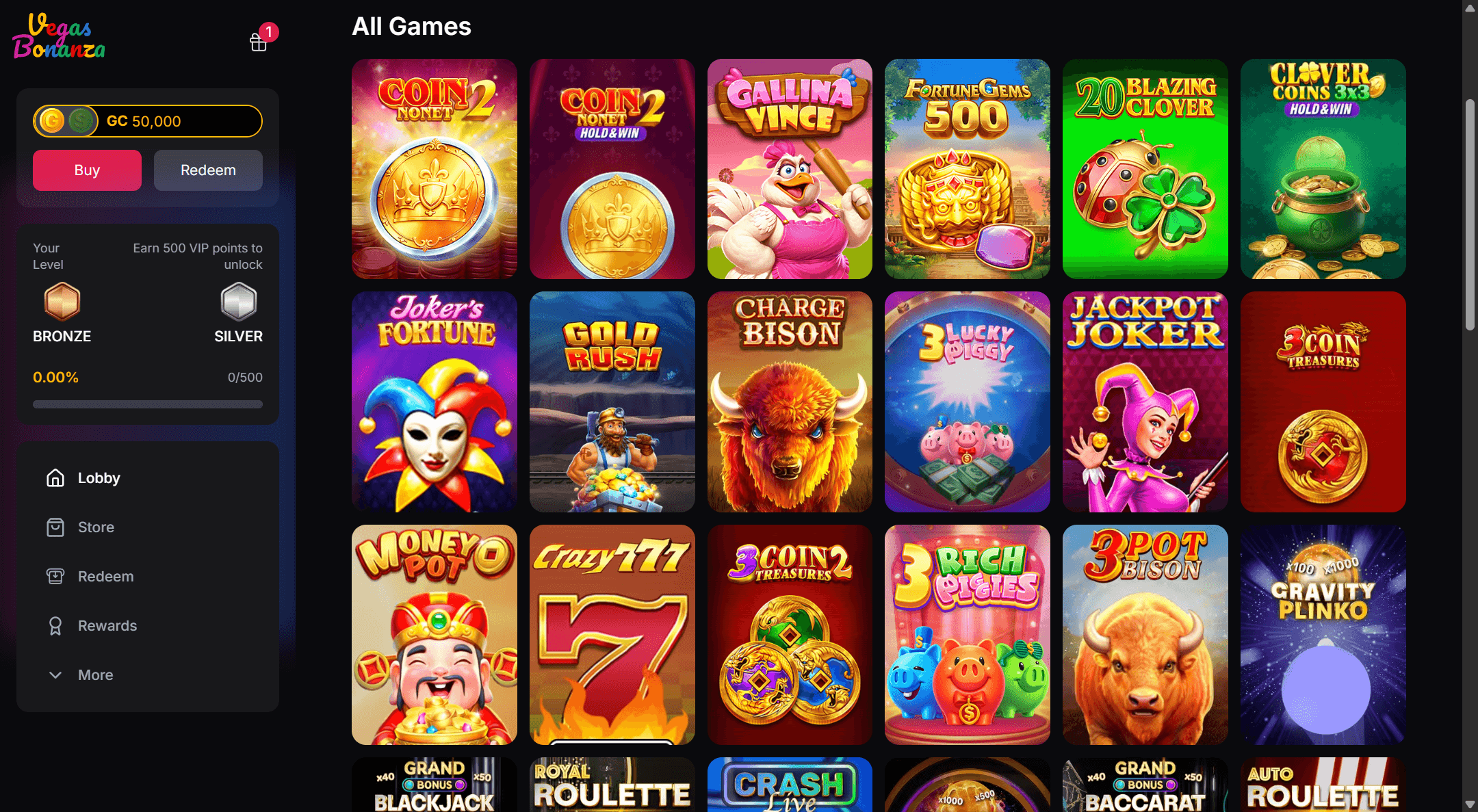Click the Rewards ribbon icon
The image size is (1478, 812).
pos(55,625)
